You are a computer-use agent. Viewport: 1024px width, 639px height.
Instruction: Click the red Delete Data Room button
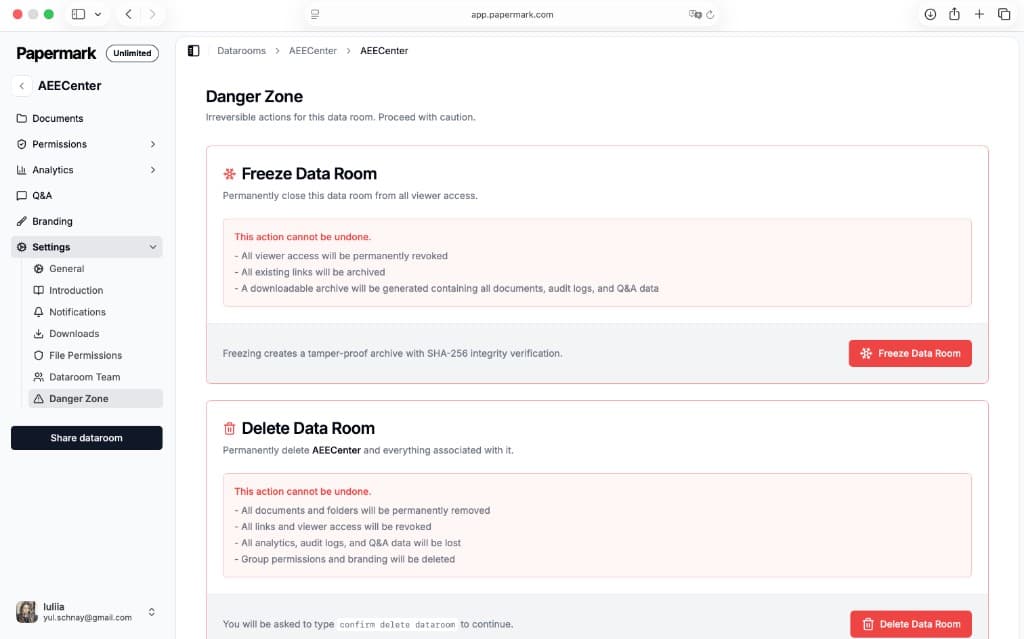pyautogui.click(x=910, y=624)
